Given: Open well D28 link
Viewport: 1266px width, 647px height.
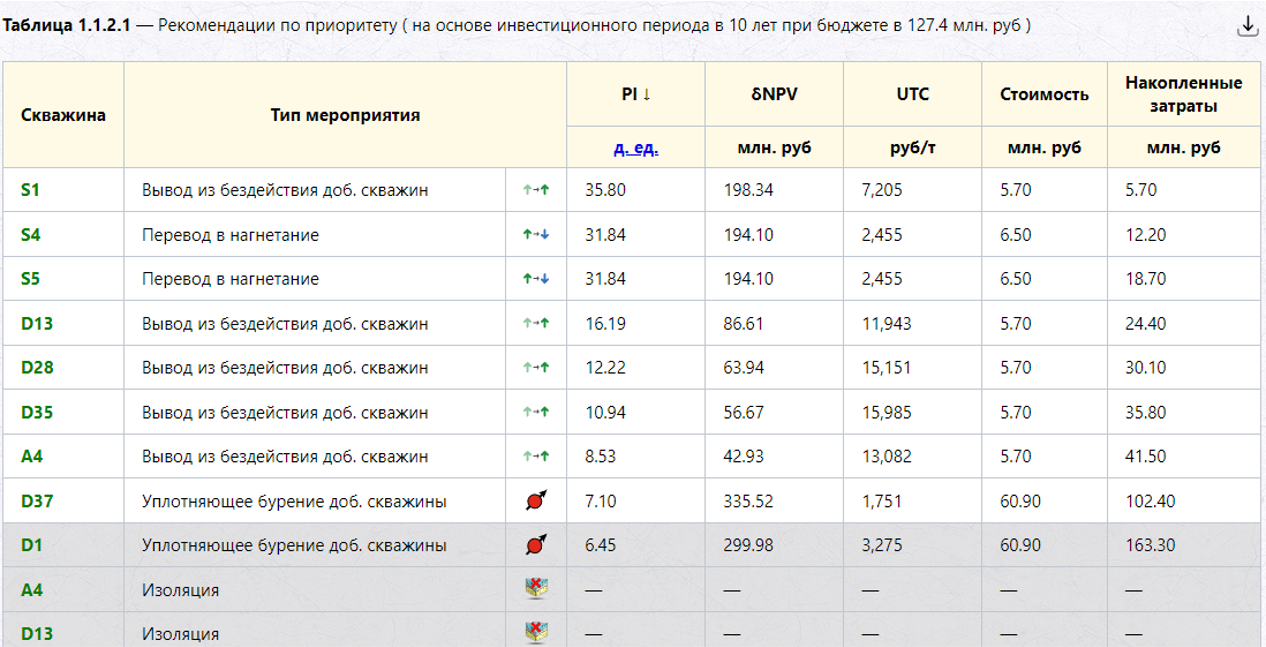Looking at the screenshot, I should pyautogui.click(x=37, y=367).
